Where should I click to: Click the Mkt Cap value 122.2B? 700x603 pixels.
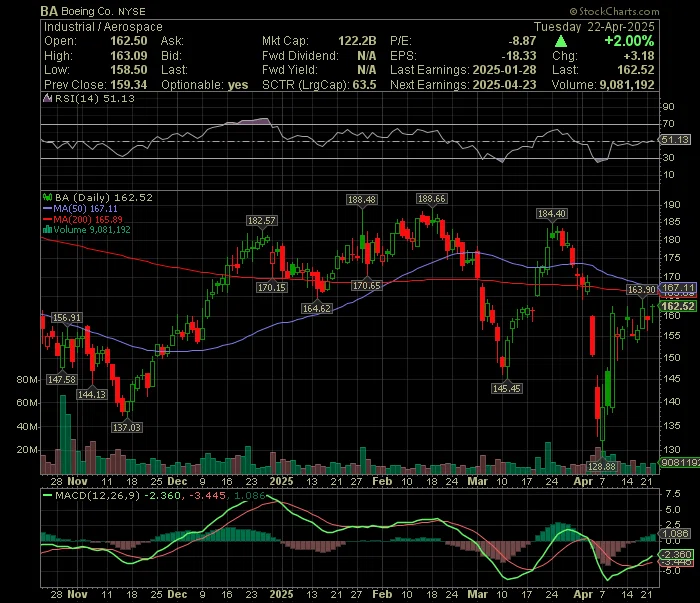pos(357,41)
